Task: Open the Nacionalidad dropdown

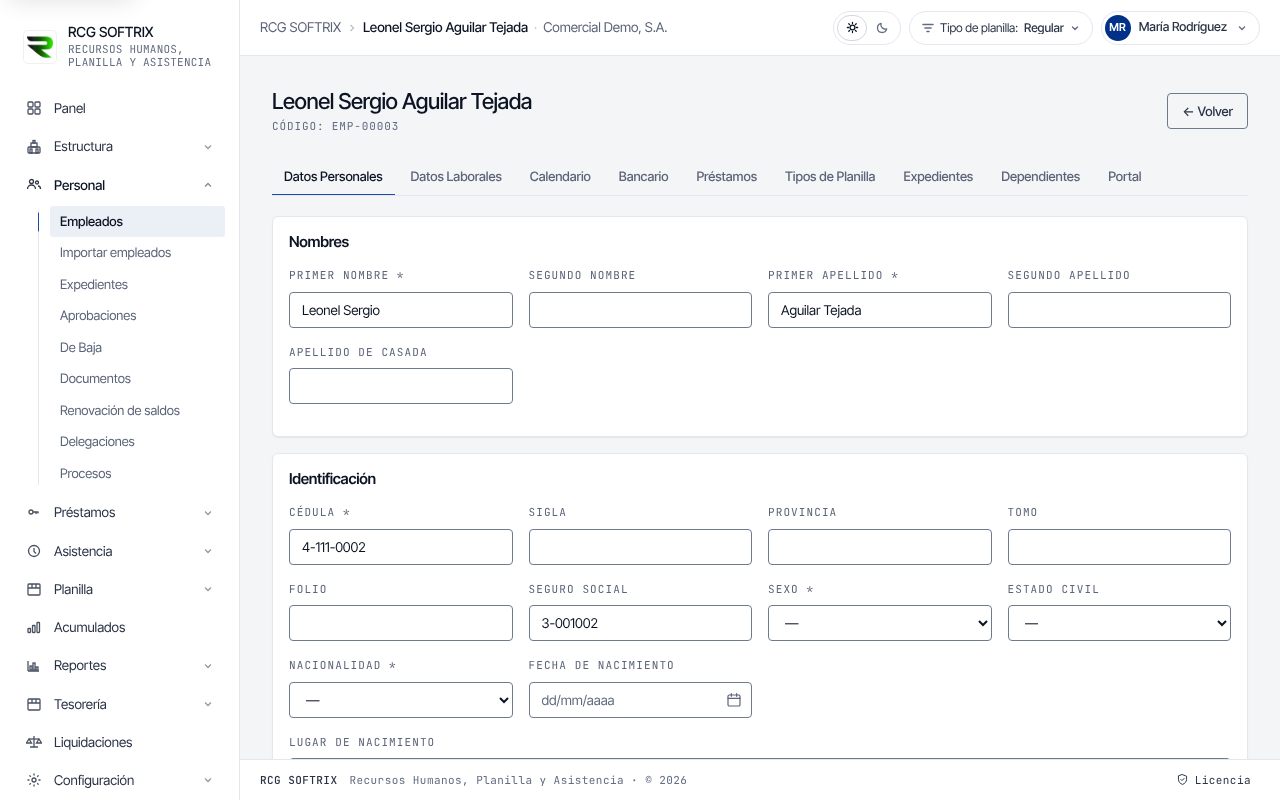Action: [401, 700]
